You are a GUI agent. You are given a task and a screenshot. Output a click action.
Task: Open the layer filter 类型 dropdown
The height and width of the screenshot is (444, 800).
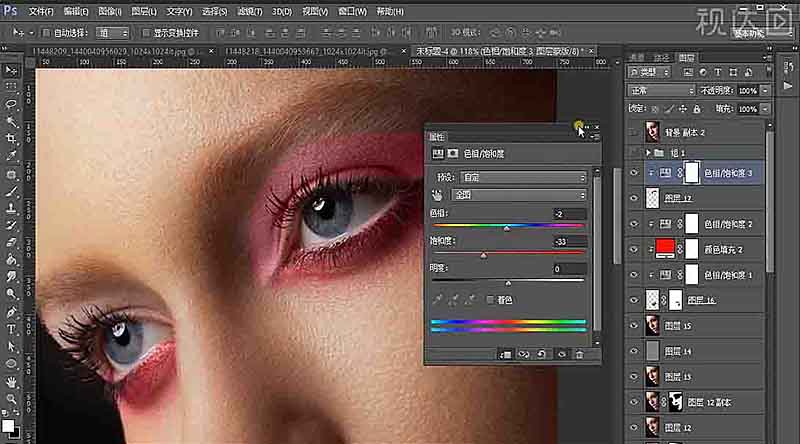coord(649,72)
